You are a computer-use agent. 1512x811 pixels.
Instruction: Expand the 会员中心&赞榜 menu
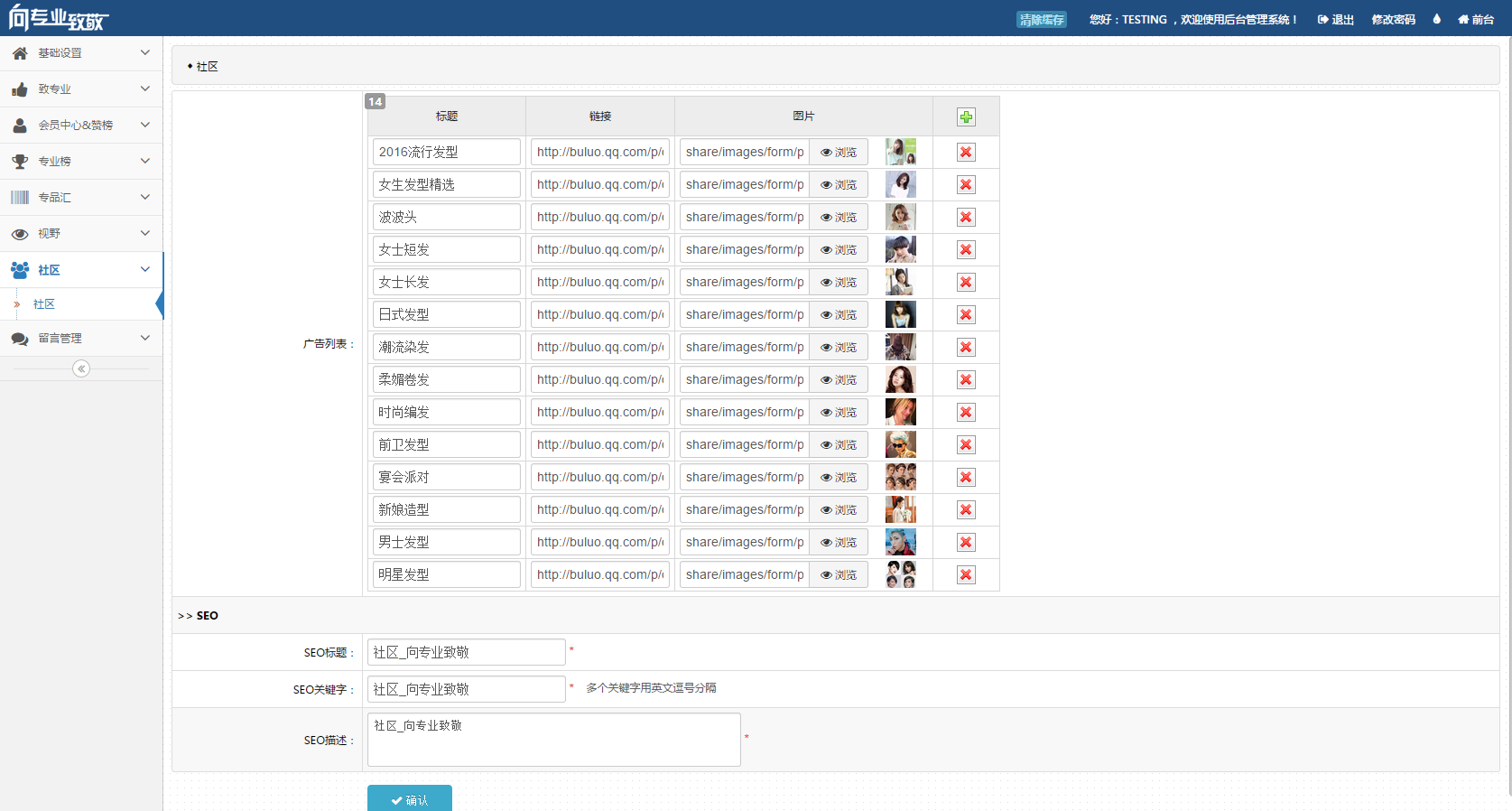point(81,126)
